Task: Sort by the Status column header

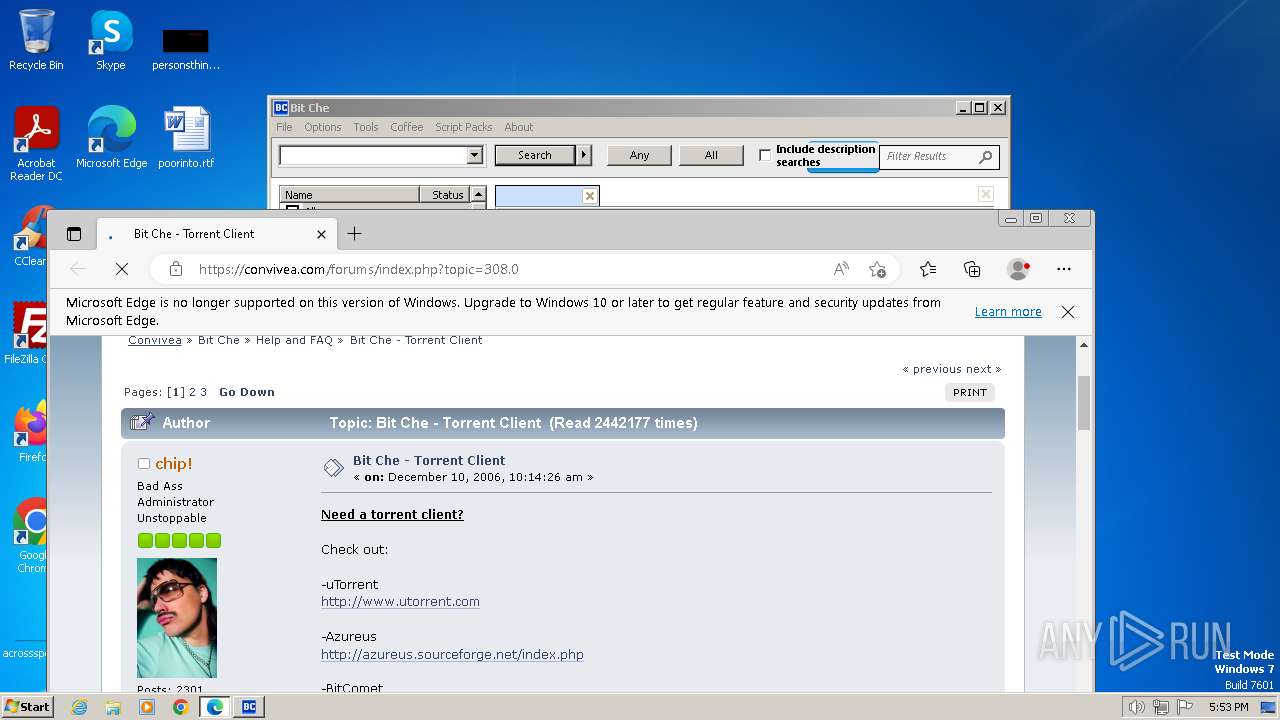Action: click(445, 195)
